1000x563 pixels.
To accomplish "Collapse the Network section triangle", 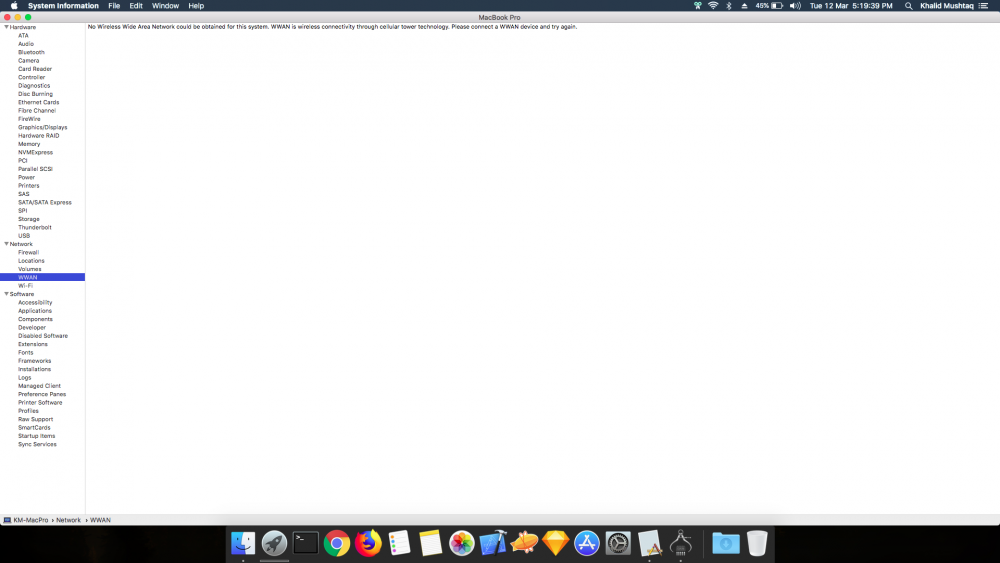I will pos(6,244).
